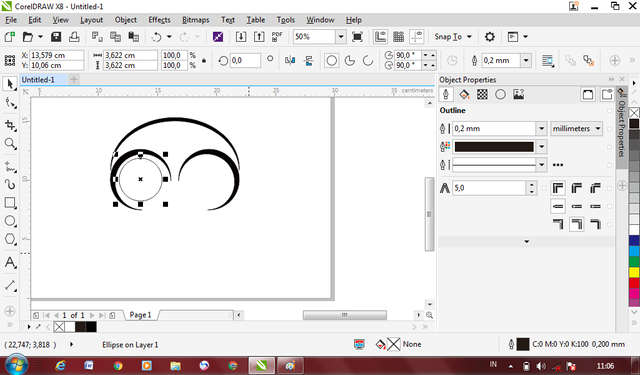This screenshot has width=640, height=375.
Task: Open the Bitmaps menu
Action: [x=196, y=20]
